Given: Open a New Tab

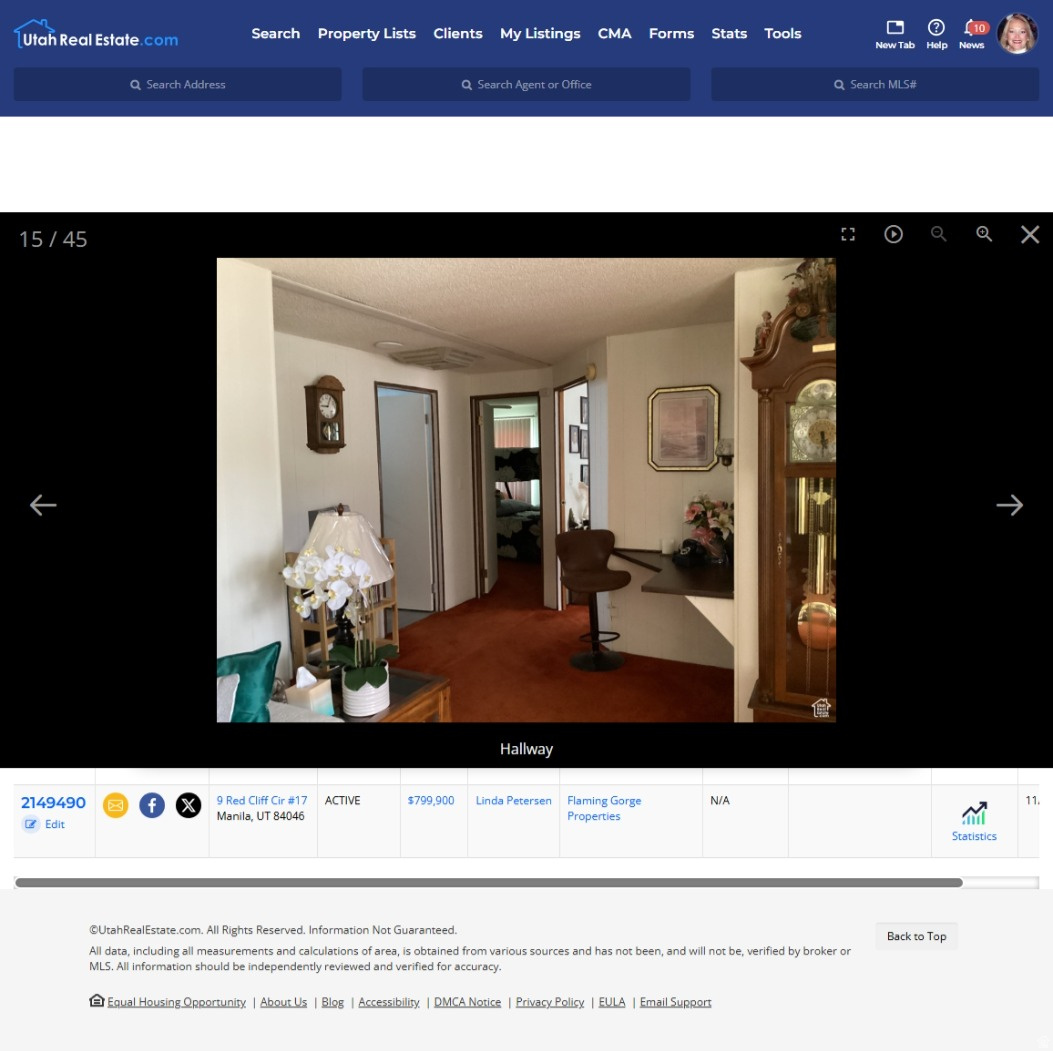Looking at the screenshot, I should (x=894, y=32).
